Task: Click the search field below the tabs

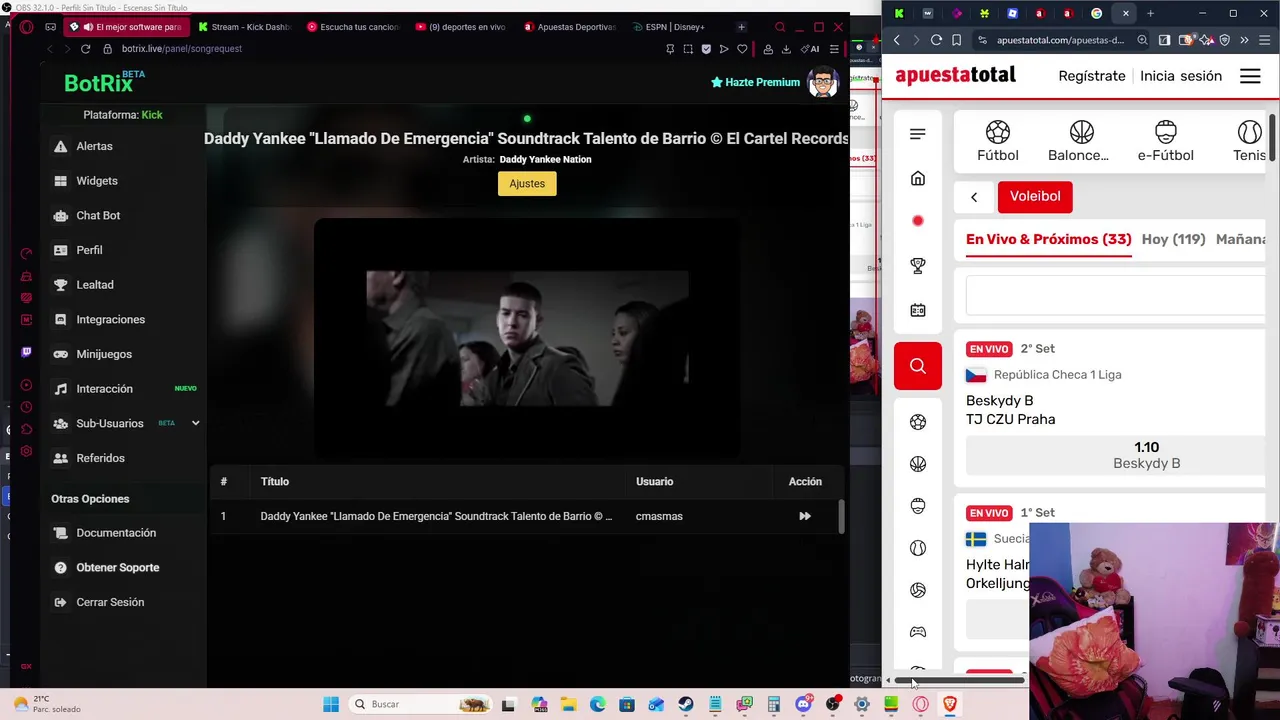Action: pyautogui.click(x=1115, y=295)
